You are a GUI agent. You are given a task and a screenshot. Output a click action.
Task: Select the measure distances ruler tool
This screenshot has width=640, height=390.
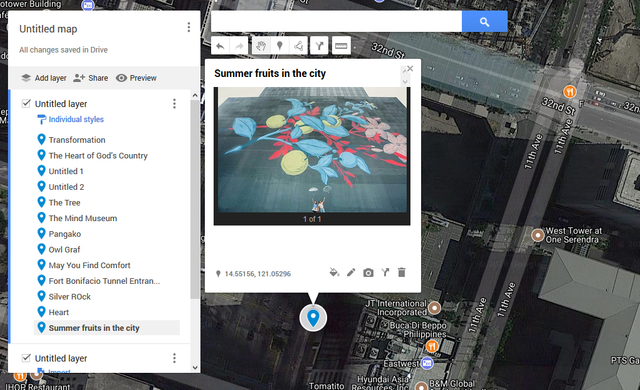click(341, 46)
